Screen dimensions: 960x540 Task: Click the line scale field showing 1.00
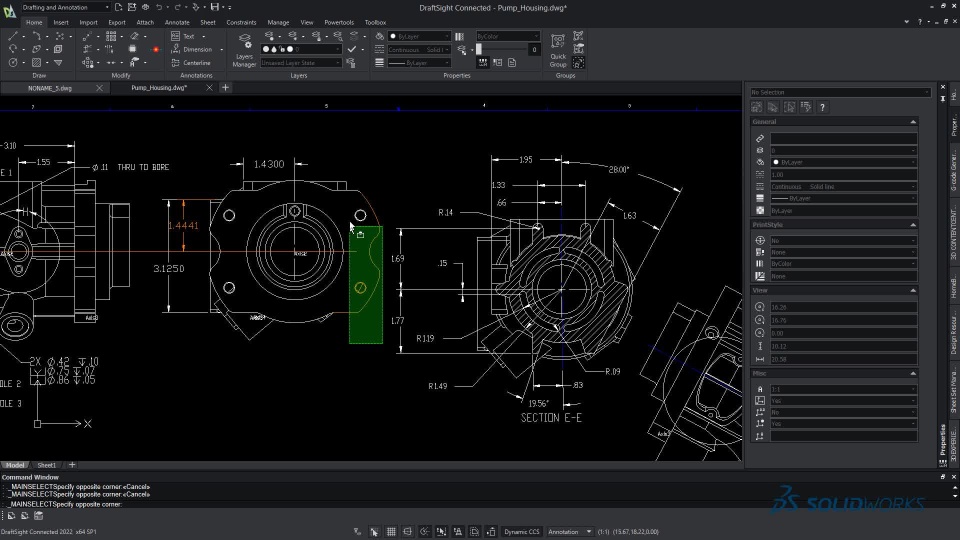point(844,174)
